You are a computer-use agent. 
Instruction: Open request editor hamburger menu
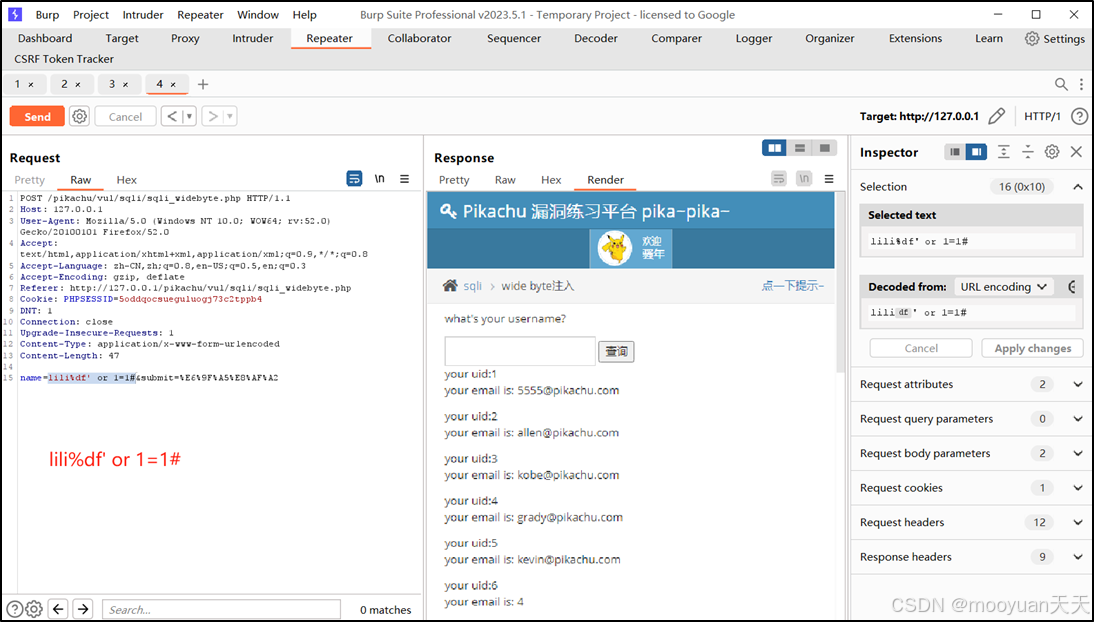405,179
